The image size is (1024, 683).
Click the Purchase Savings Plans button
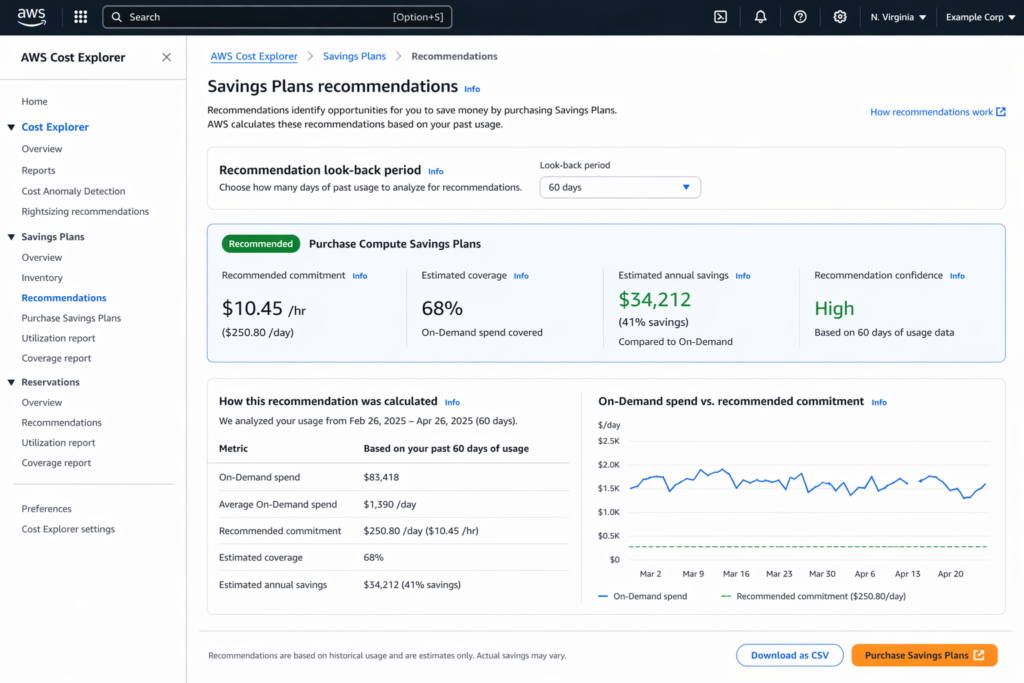[923, 655]
